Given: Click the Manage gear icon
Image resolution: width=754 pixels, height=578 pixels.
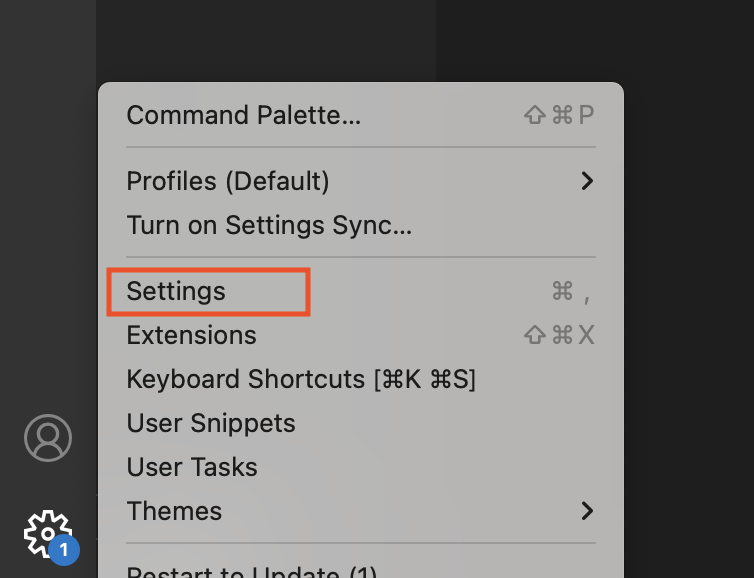Looking at the screenshot, I should 46,533.
